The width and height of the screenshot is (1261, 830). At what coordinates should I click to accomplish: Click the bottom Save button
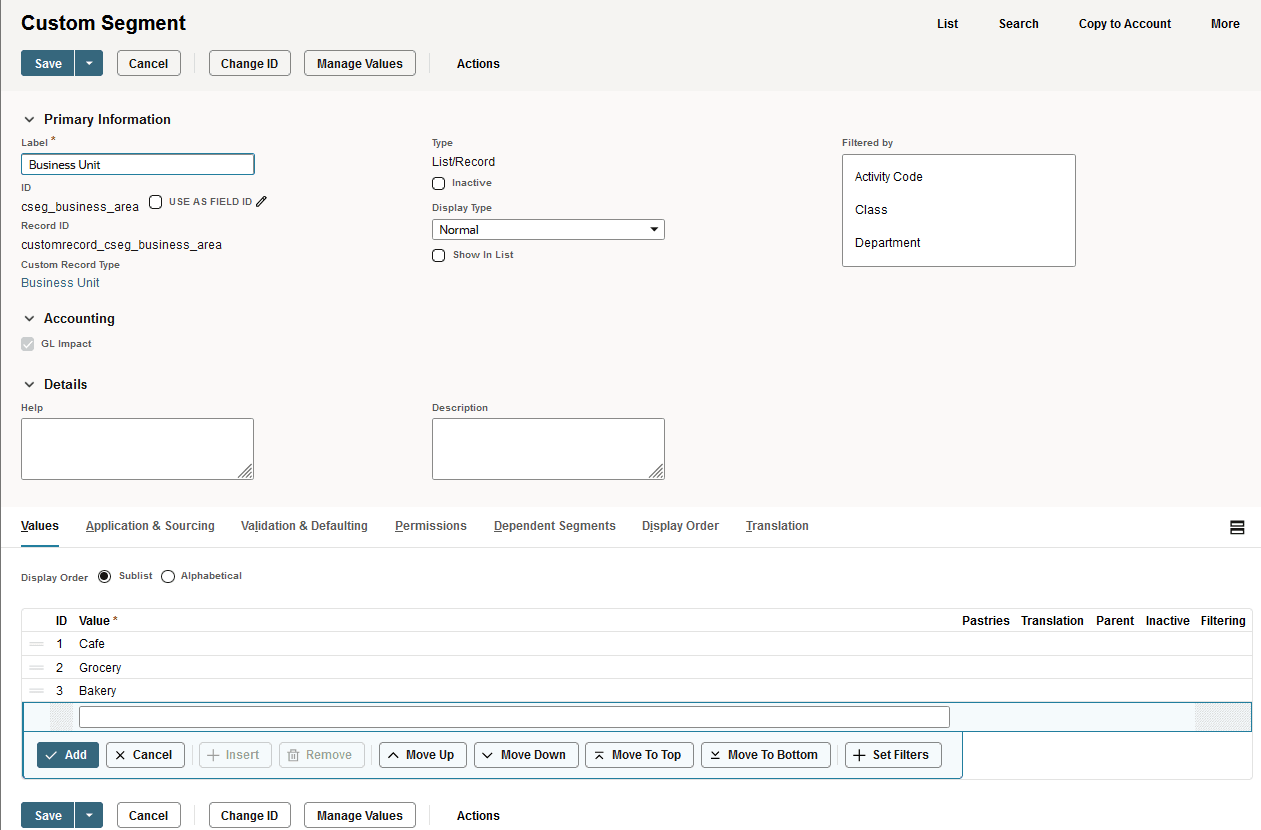(x=48, y=815)
